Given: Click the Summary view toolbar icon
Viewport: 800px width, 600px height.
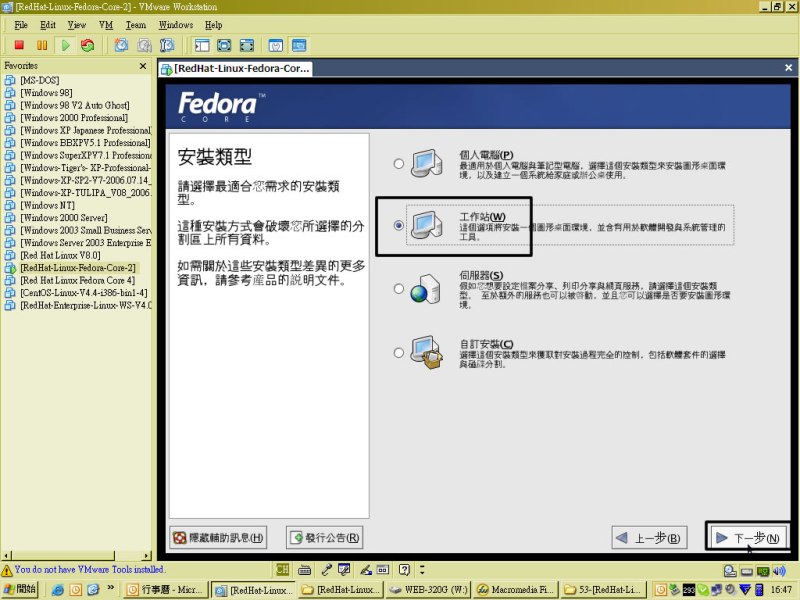Looking at the screenshot, I should (x=276, y=45).
